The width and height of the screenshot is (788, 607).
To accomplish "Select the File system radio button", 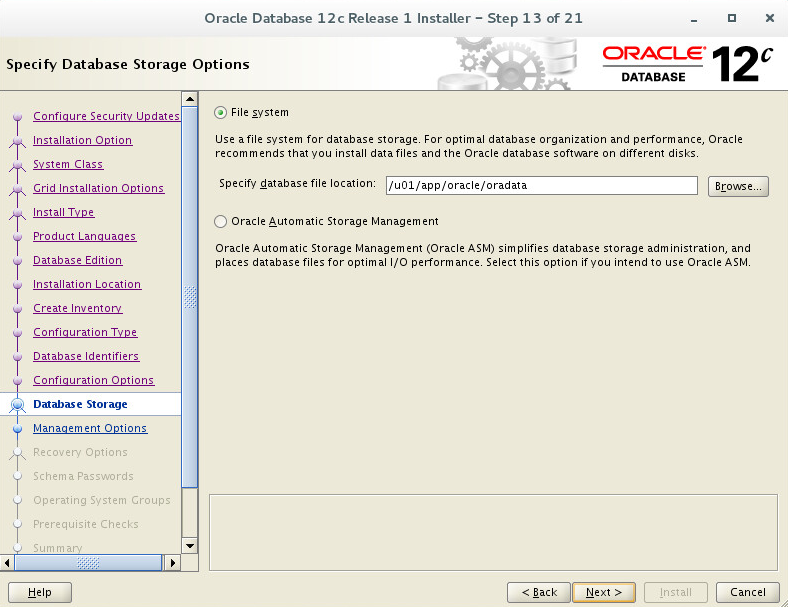I will [220, 113].
